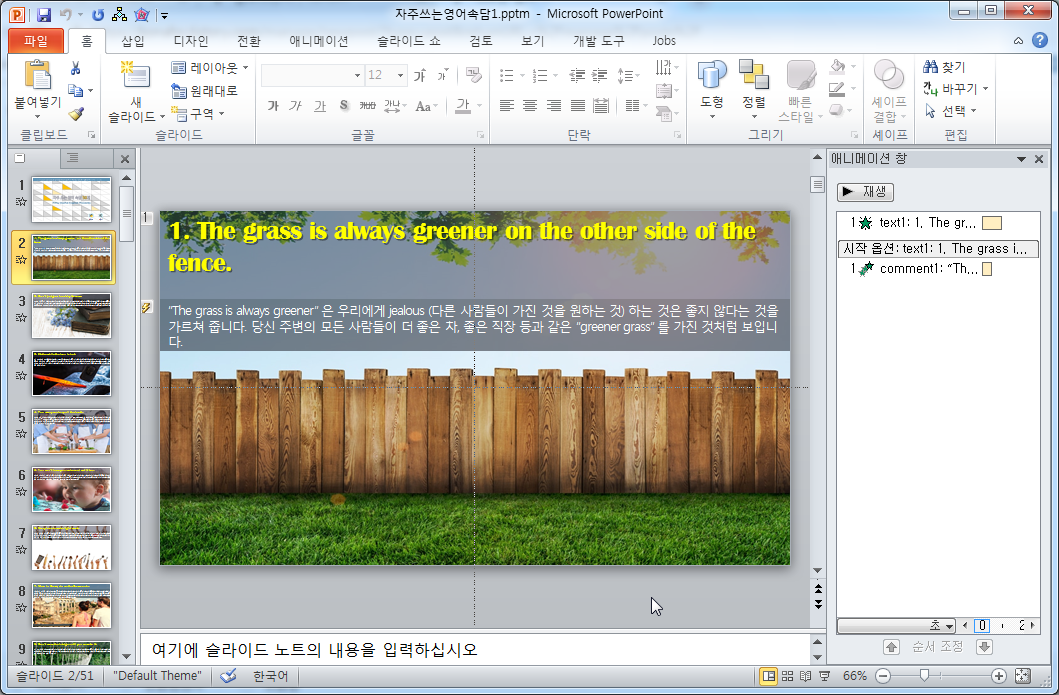
Task: Select slide 3 thumbnail
Action: pos(72,315)
